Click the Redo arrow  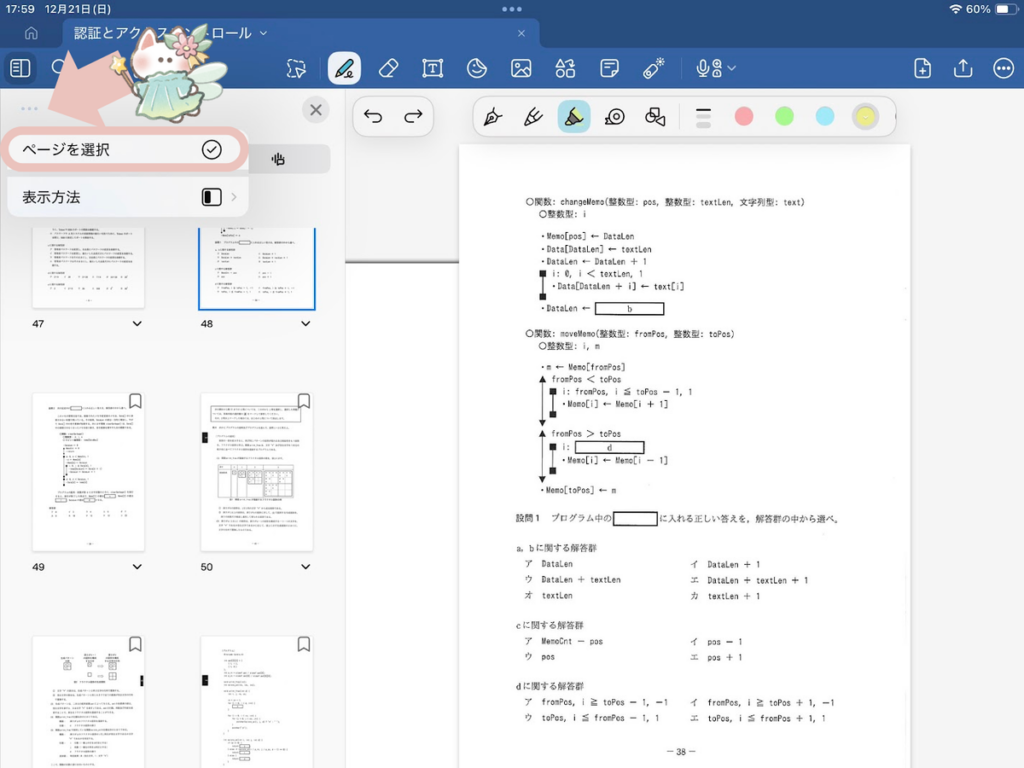click(413, 116)
